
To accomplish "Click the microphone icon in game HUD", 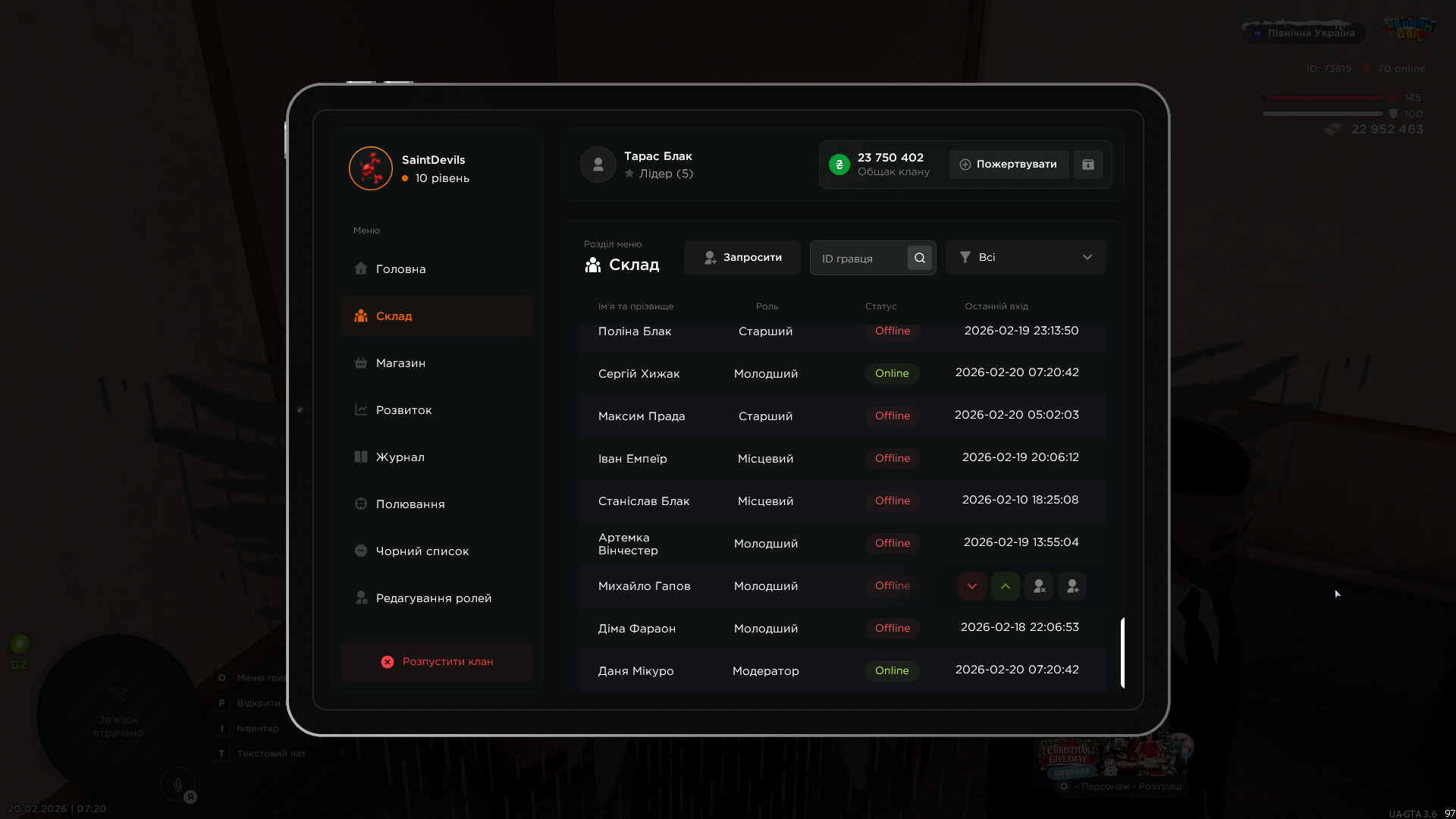I will click(x=178, y=785).
